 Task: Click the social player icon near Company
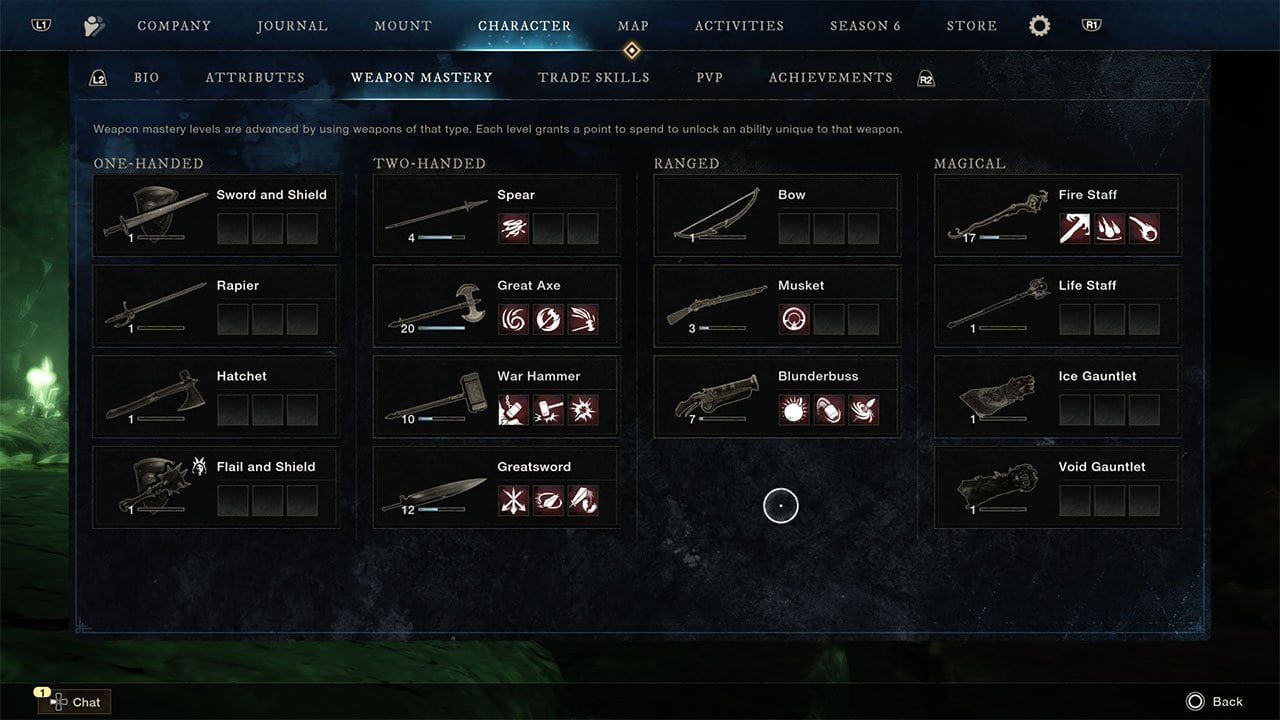coord(94,26)
